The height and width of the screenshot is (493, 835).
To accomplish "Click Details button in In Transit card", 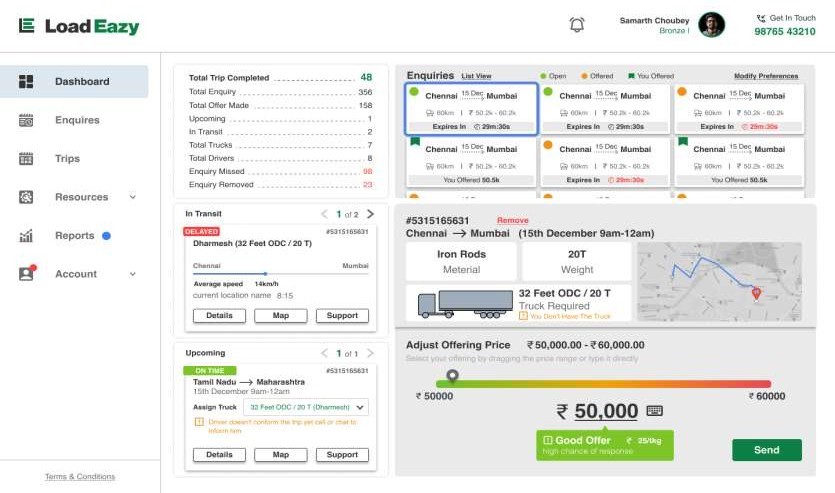I will tap(219, 316).
